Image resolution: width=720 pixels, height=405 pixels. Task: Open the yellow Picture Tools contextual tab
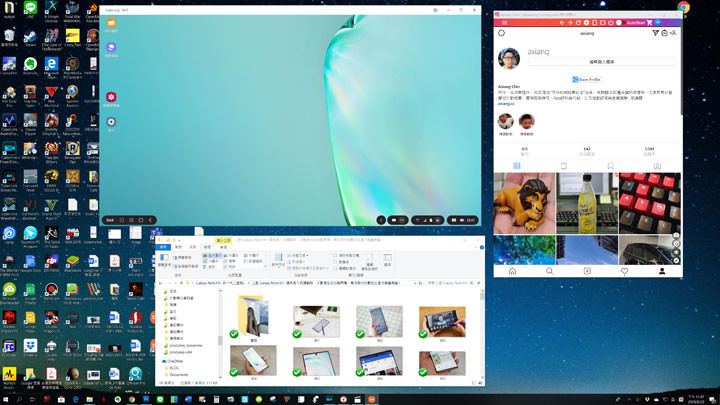tap(224, 240)
